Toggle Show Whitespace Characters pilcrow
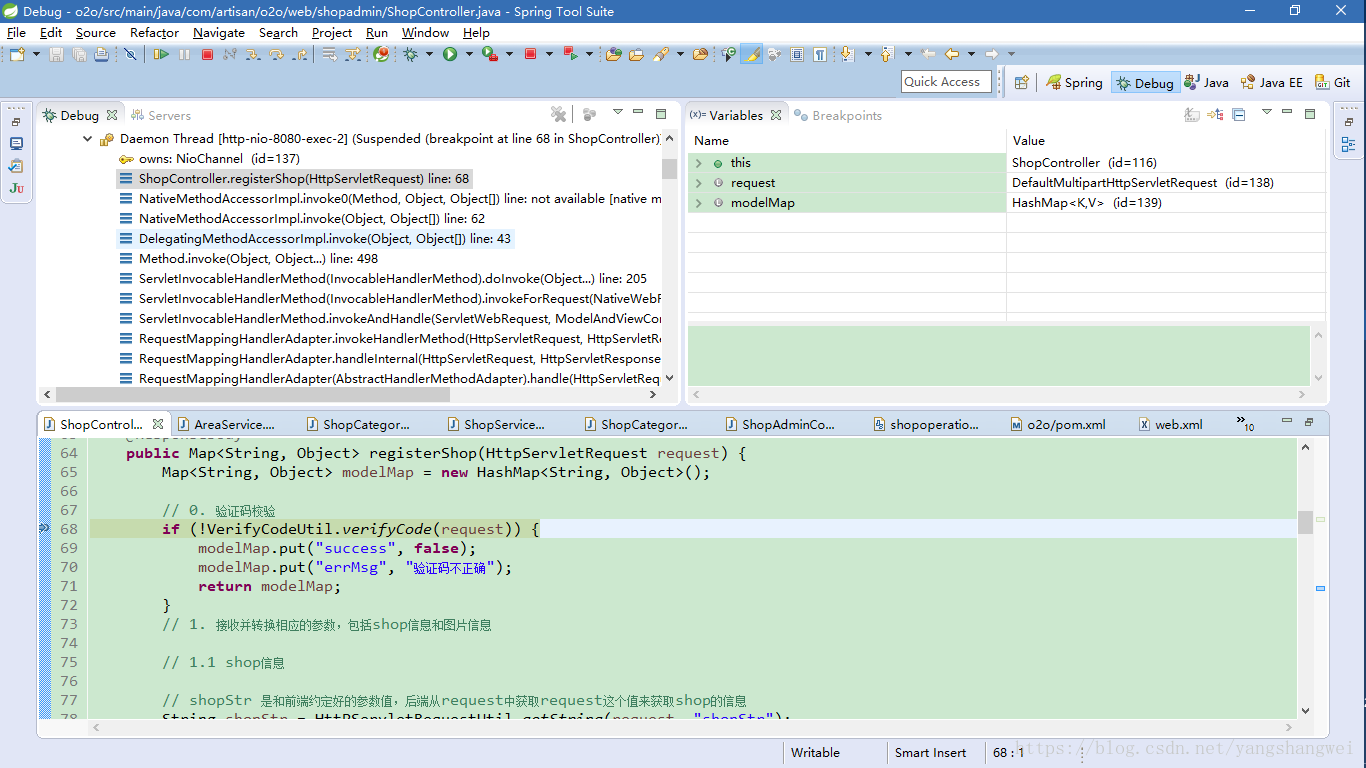The image size is (1366, 768). pyautogui.click(x=820, y=54)
